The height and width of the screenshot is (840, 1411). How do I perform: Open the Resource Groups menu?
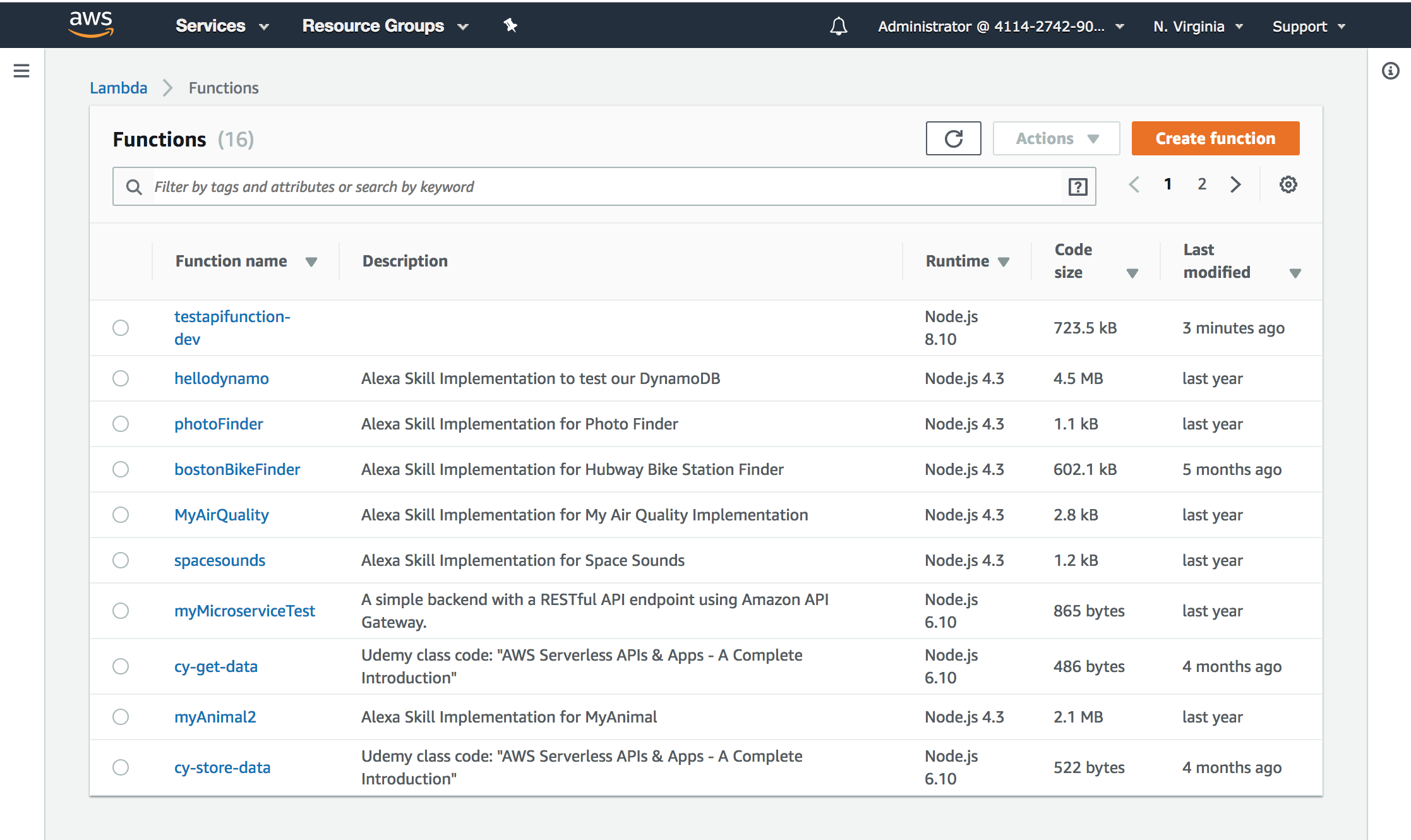click(385, 26)
